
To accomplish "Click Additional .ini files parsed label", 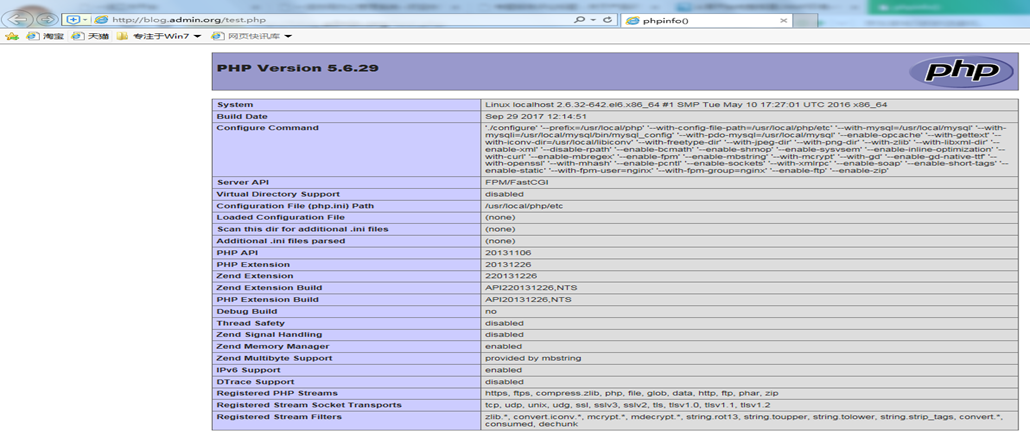I will coord(280,240).
